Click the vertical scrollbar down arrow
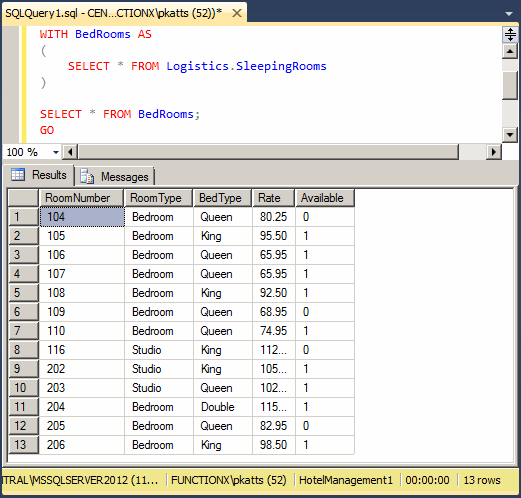521x498 pixels. pyautogui.click(x=510, y=135)
